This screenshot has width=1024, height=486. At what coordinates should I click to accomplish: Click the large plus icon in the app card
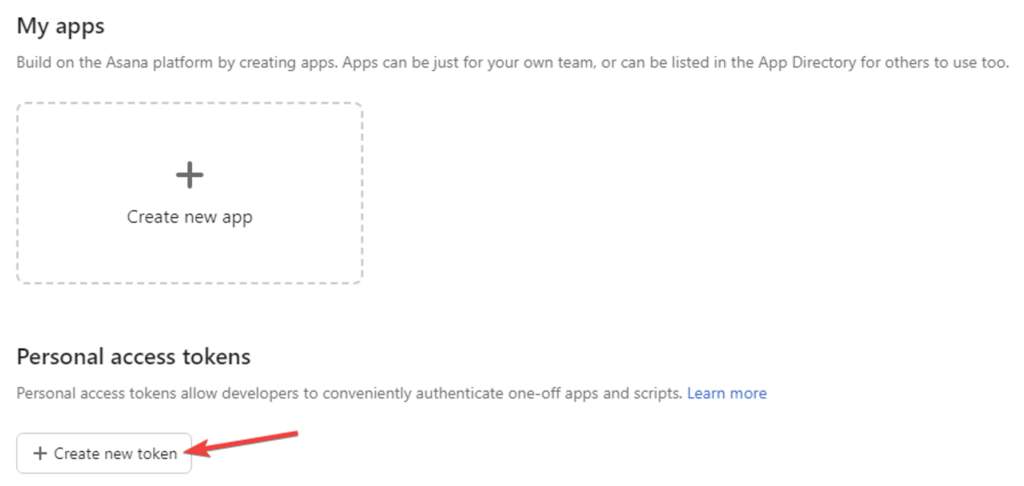tap(189, 176)
